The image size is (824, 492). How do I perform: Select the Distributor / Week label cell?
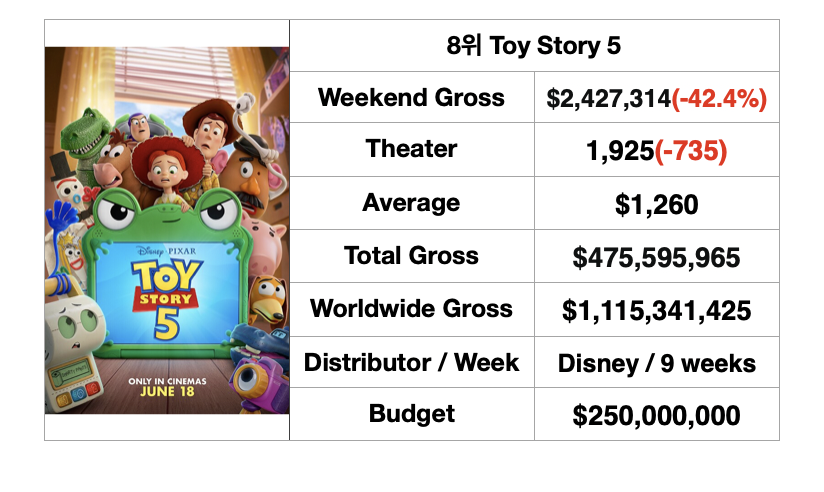[411, 362]
